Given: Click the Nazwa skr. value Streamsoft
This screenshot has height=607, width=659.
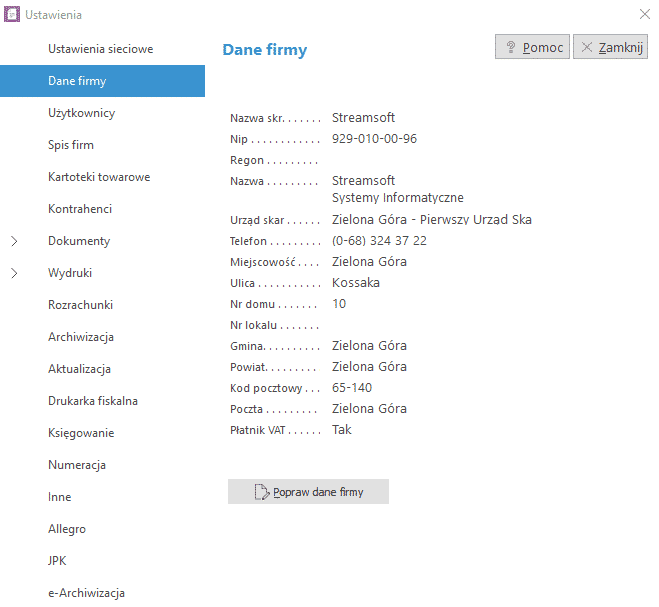Looking at the screenshot, I should 363,118.
